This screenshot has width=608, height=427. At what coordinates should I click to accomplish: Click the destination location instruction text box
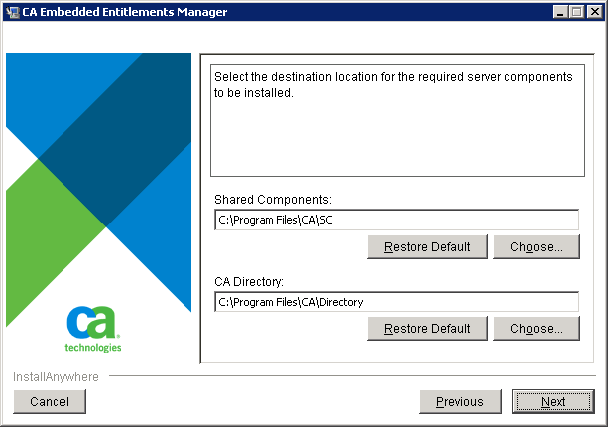(397, 120)
